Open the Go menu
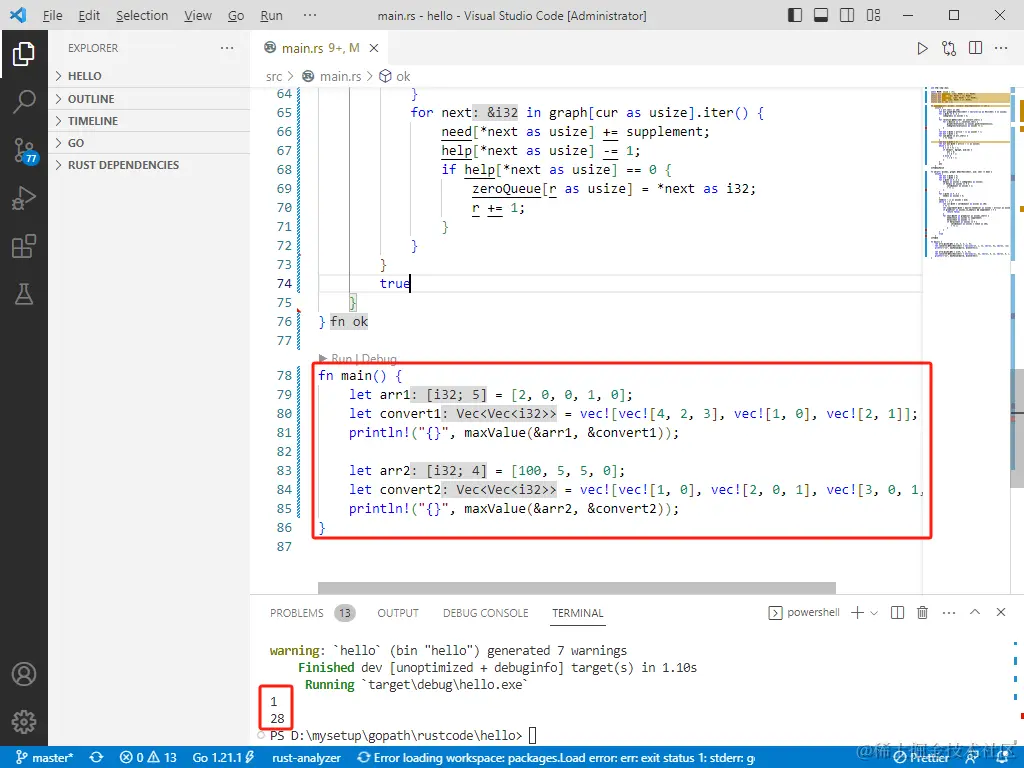The width and height of the screenshot is (1024, 768). tap(236, 15)
